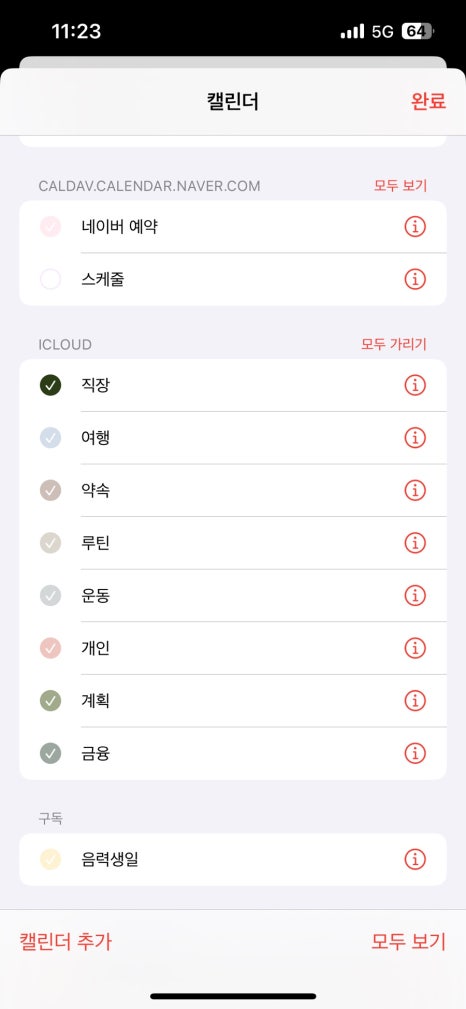Uncheck the 직장 calendar checkmark
This screenshot has height=1009, width=466.
click(50, 385)
